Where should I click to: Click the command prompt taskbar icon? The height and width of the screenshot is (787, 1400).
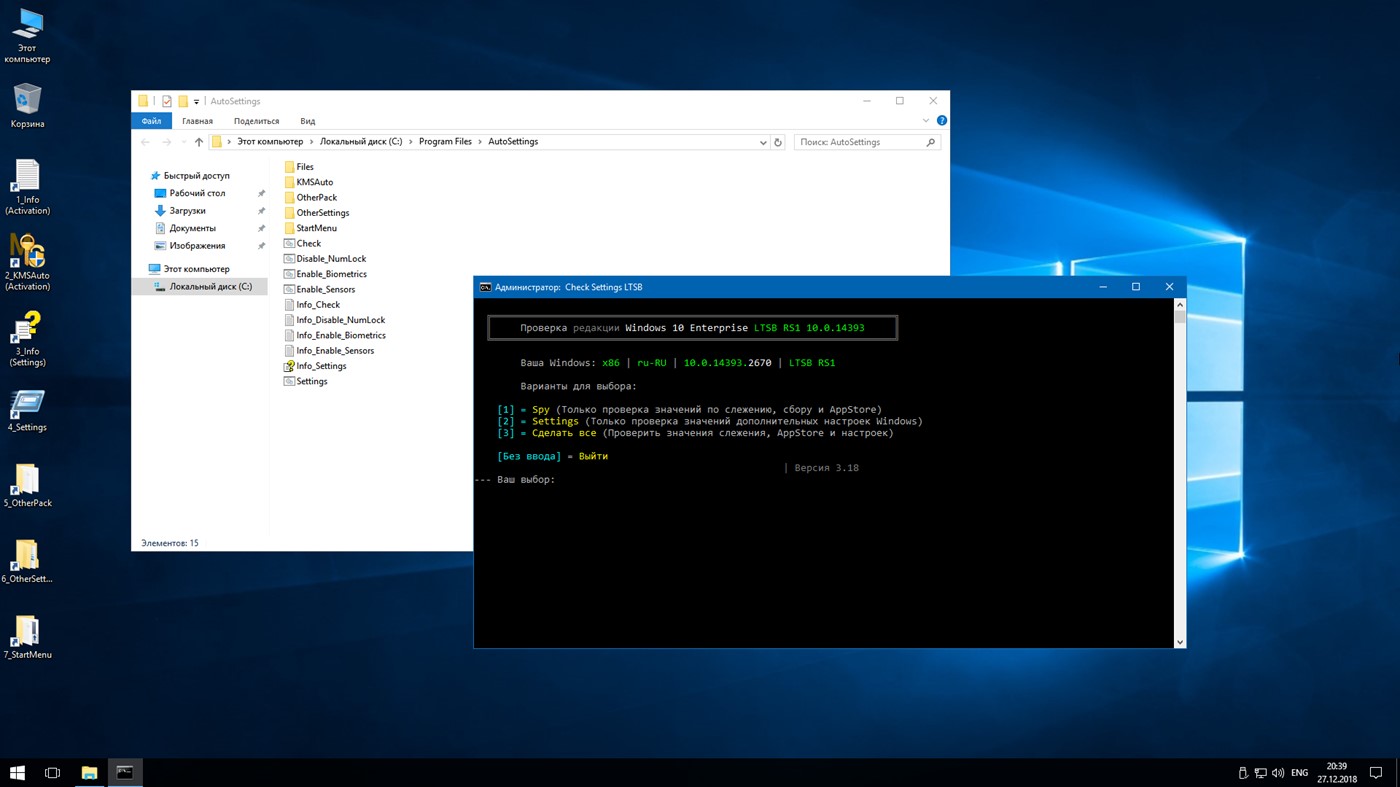coord(125,772)
